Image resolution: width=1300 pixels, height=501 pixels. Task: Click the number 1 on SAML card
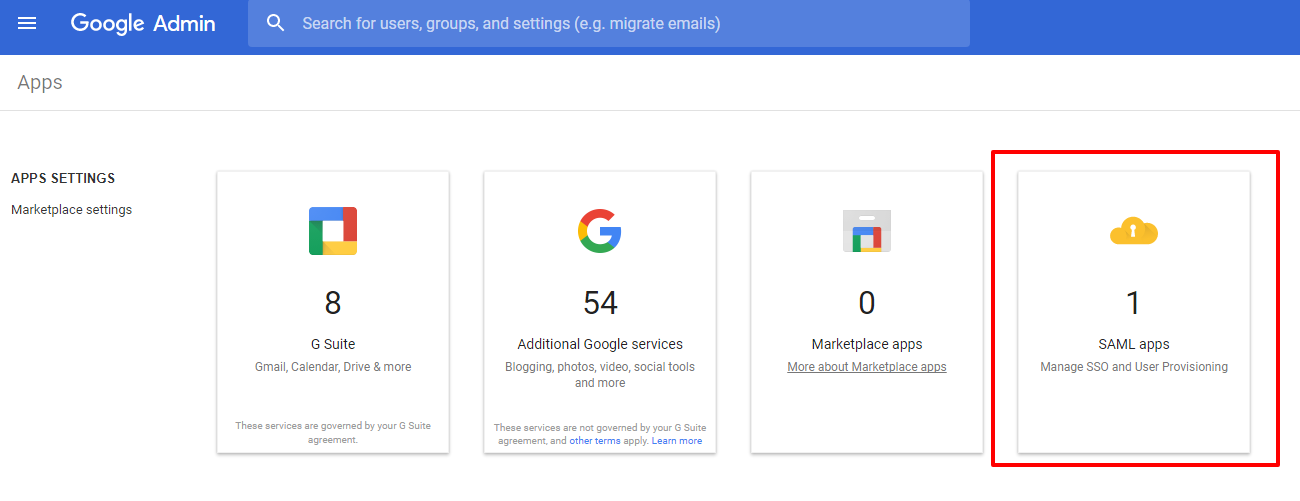(1134, 303)
